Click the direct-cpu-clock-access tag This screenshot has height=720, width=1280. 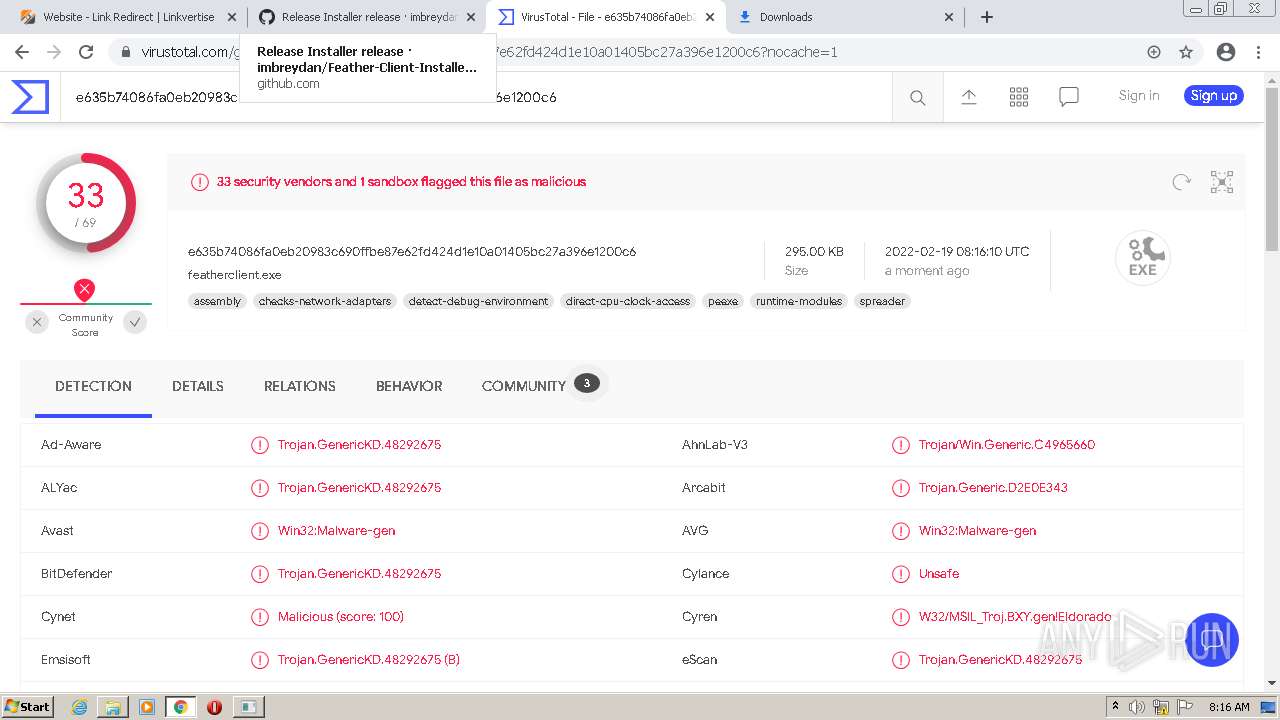628,301
